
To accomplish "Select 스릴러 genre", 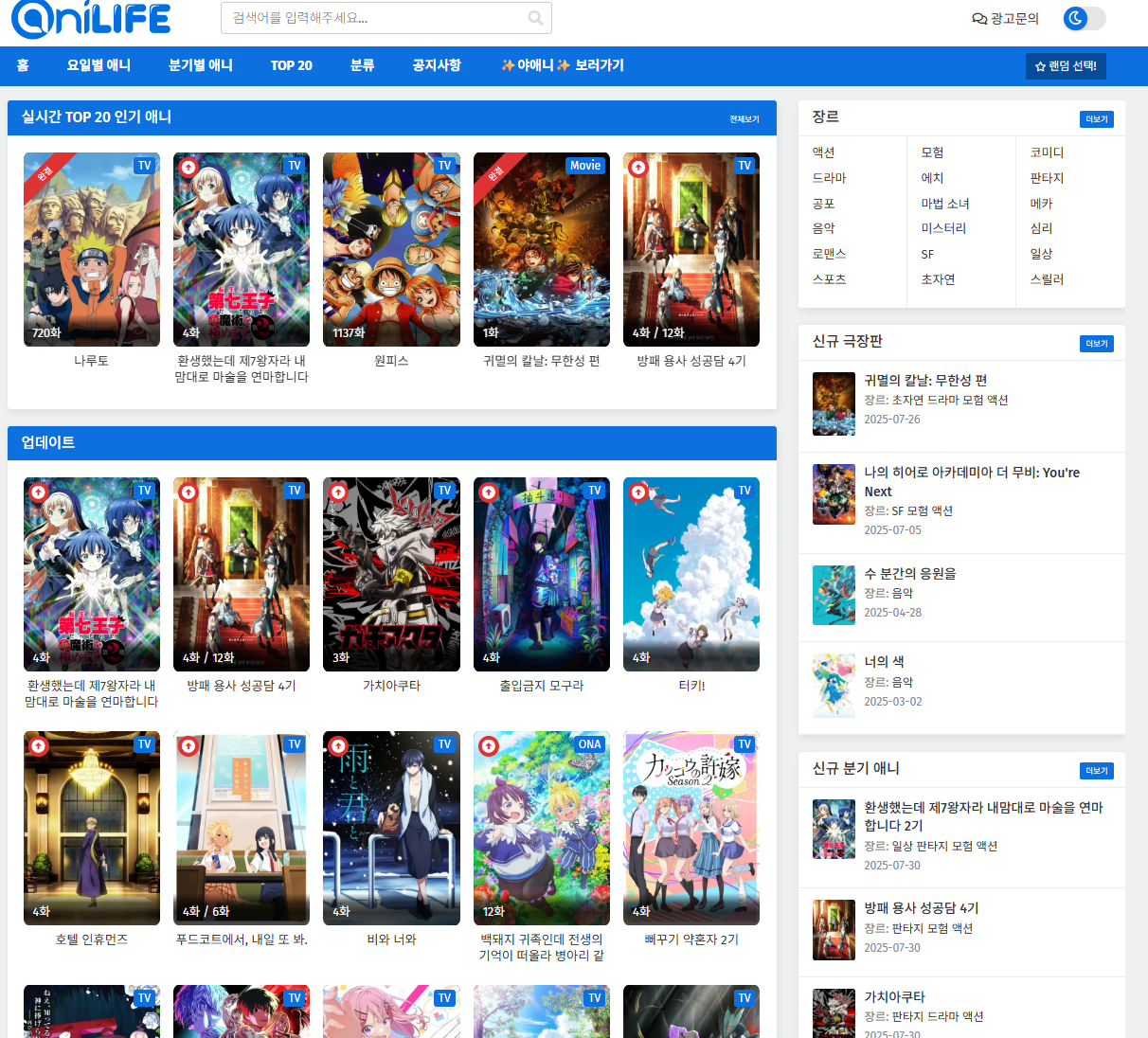I will pyautogui.click(x=1047, y=279).
